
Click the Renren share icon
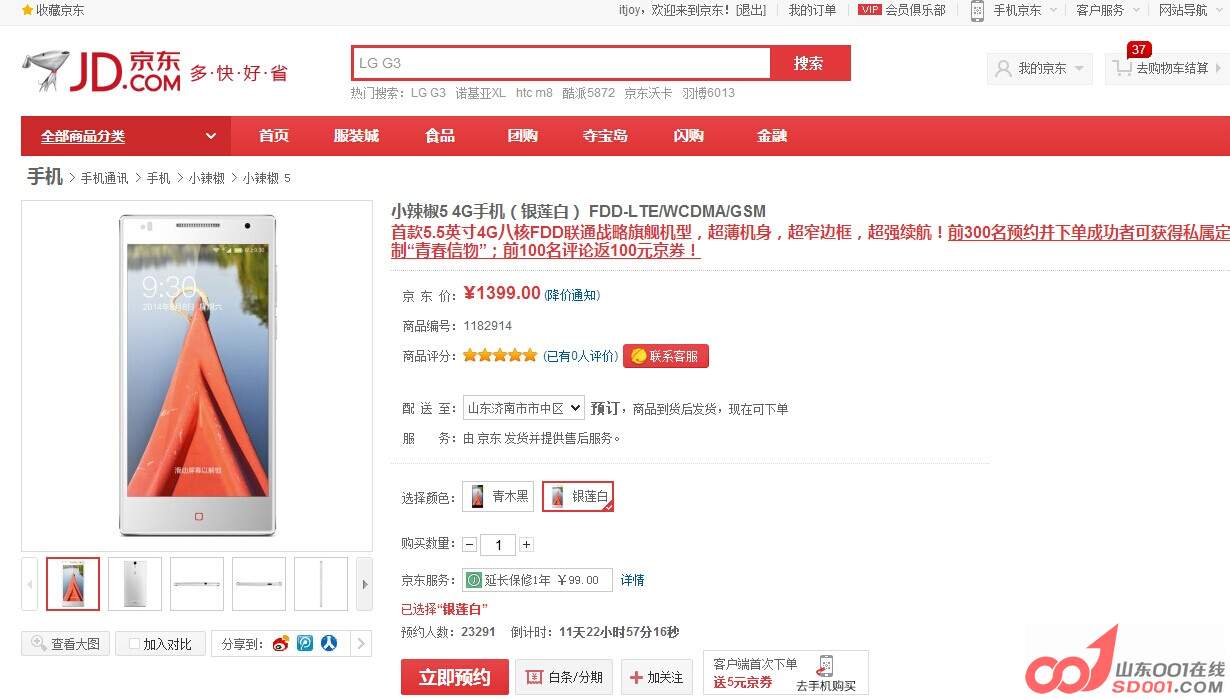pyautogui.click(x=329, y=644)
